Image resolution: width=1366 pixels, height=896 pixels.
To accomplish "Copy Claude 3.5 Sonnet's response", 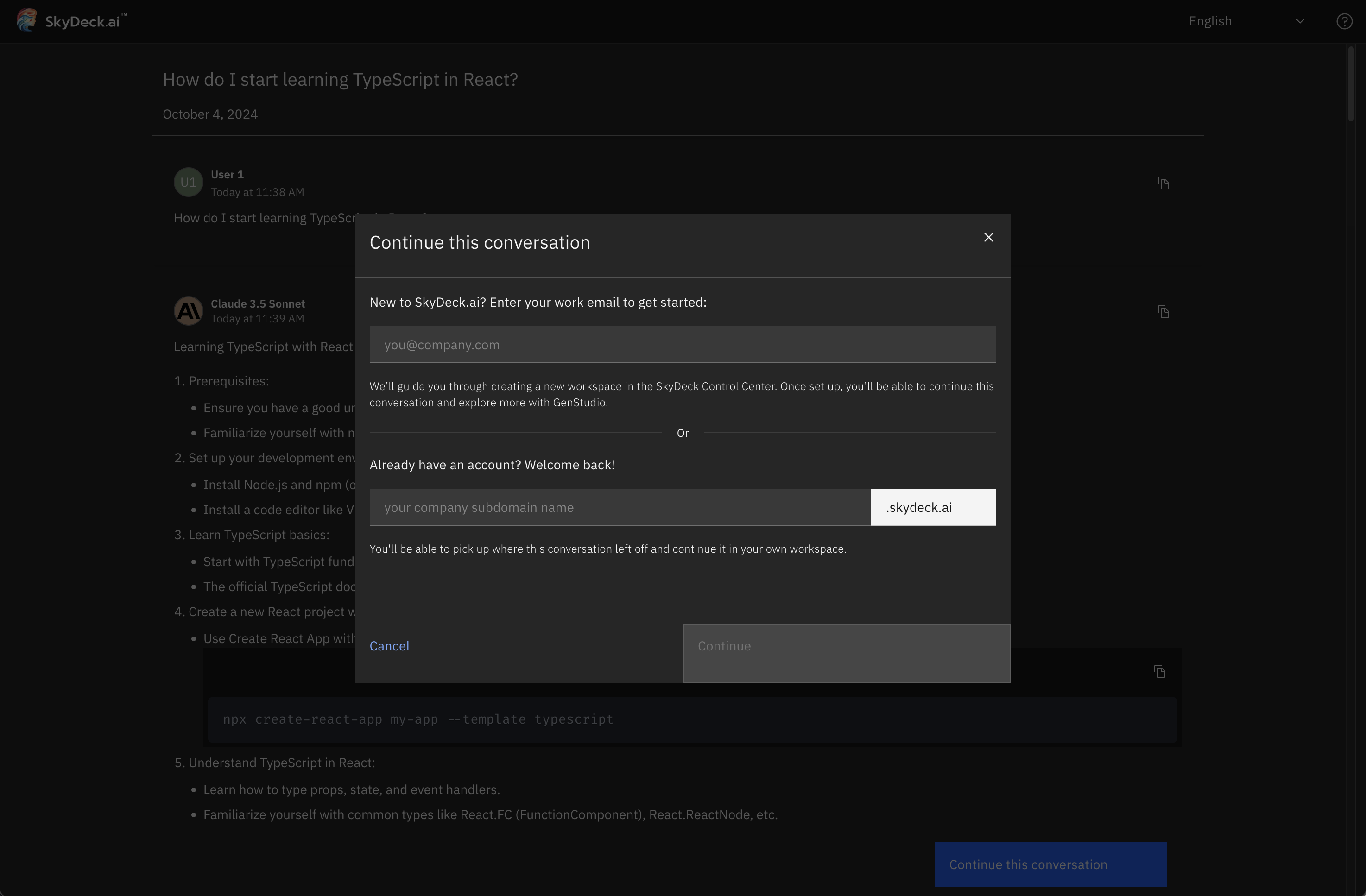I will (1164, 312).
